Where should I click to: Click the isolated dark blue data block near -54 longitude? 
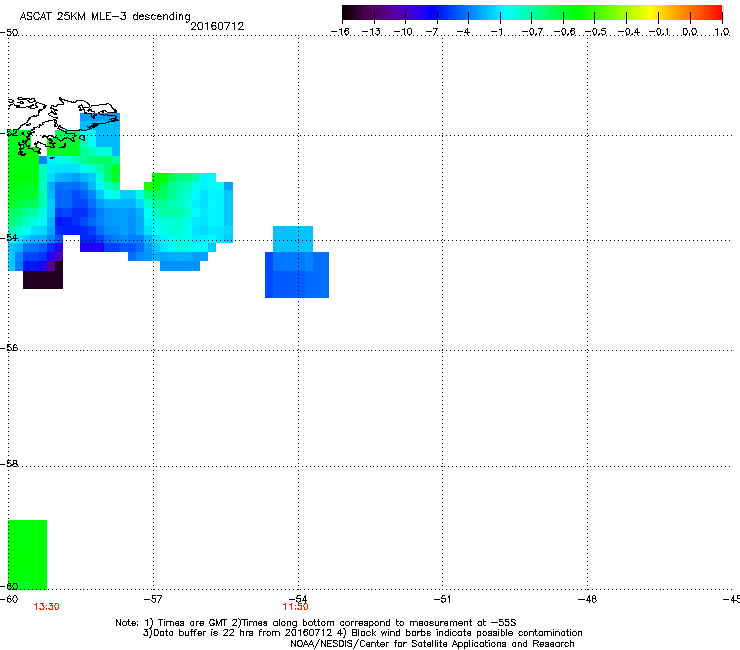297,275
